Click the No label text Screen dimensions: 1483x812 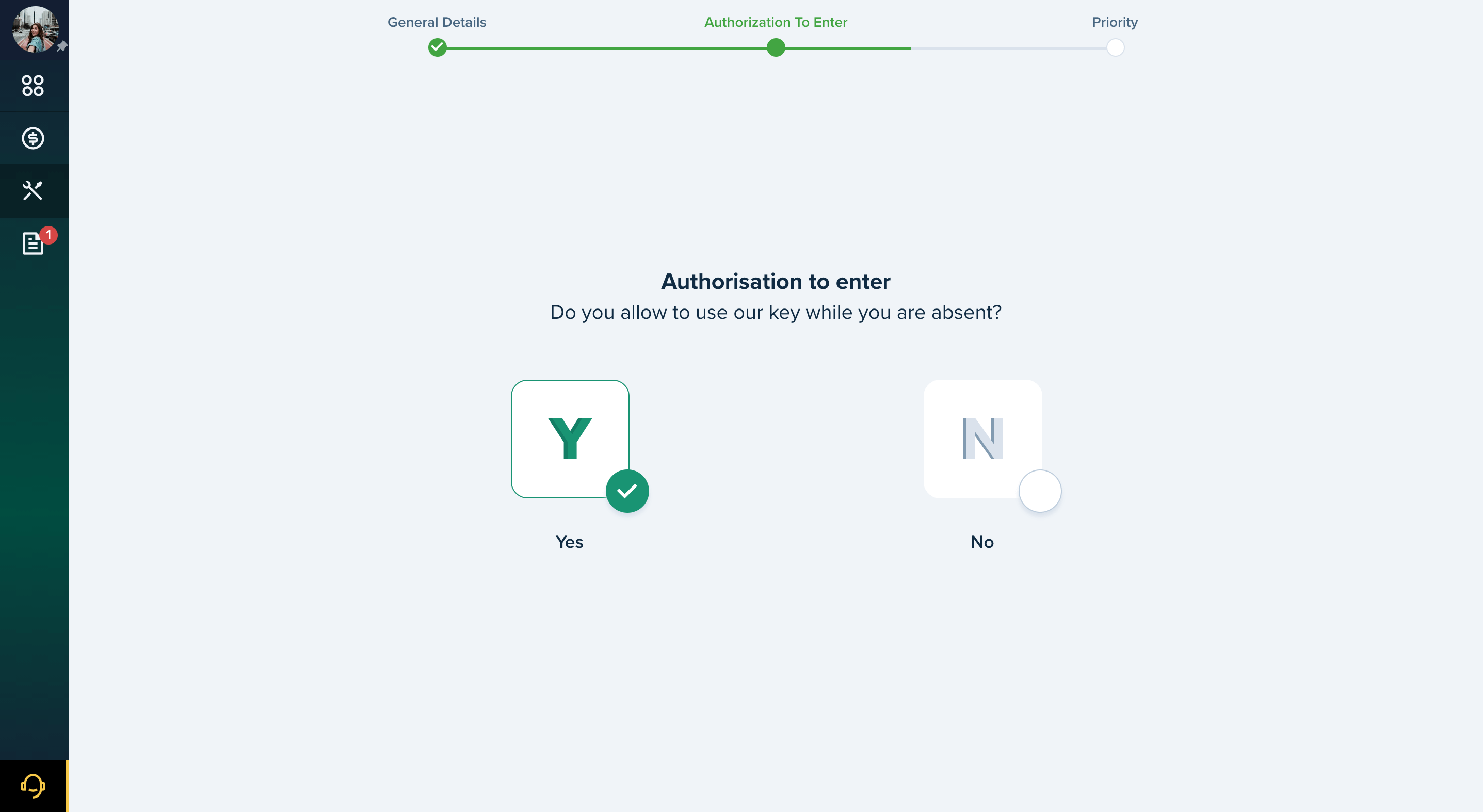982,542
